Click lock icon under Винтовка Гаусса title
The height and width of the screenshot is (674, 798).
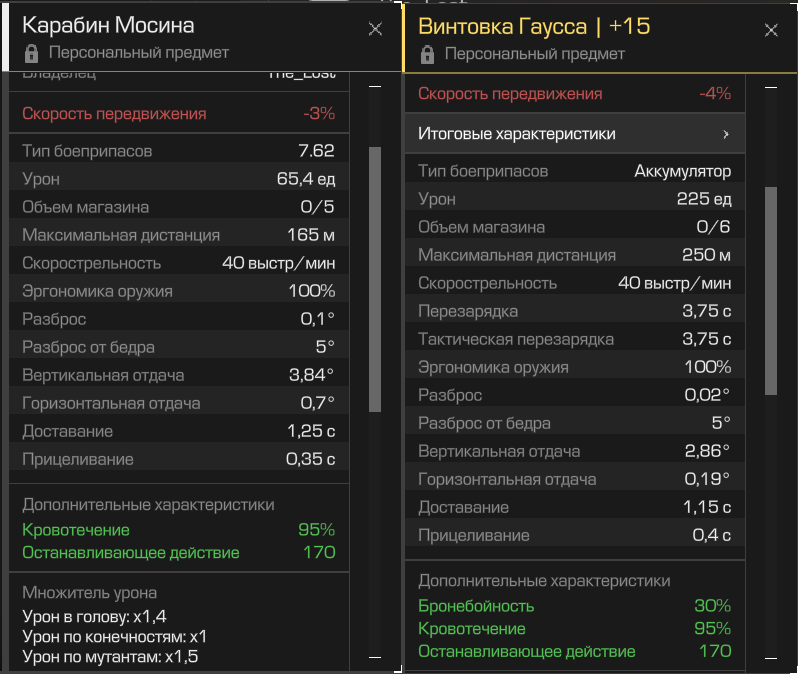pyautogui.click(x=427, y=54)
